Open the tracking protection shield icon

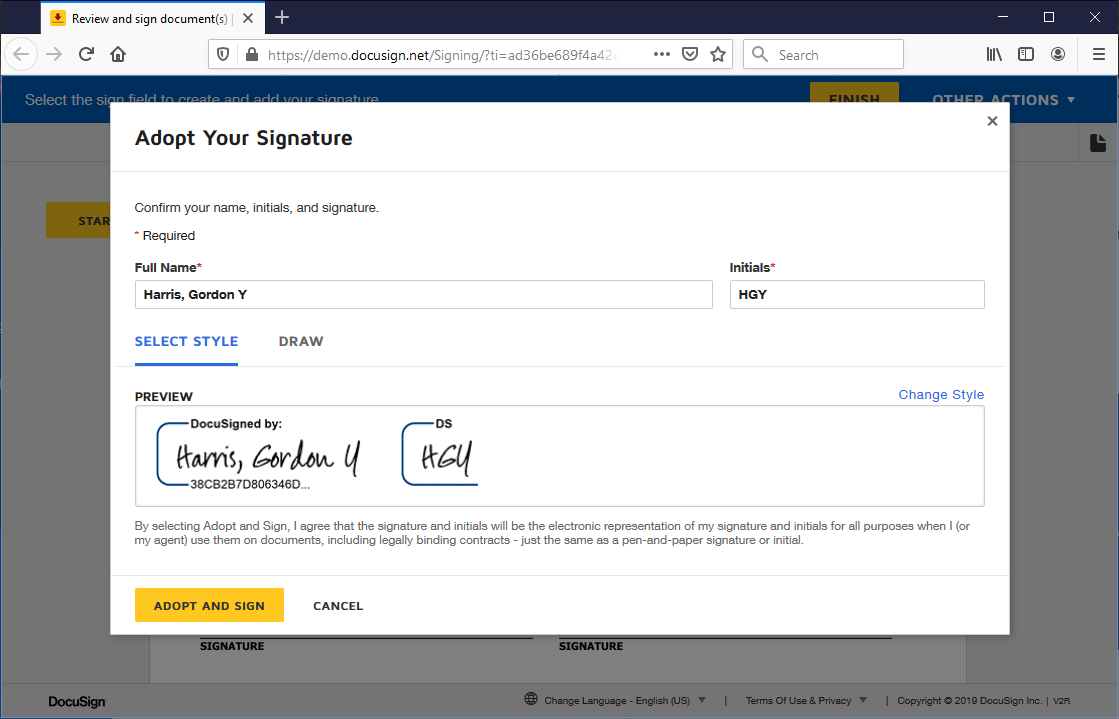coord(223,54)
